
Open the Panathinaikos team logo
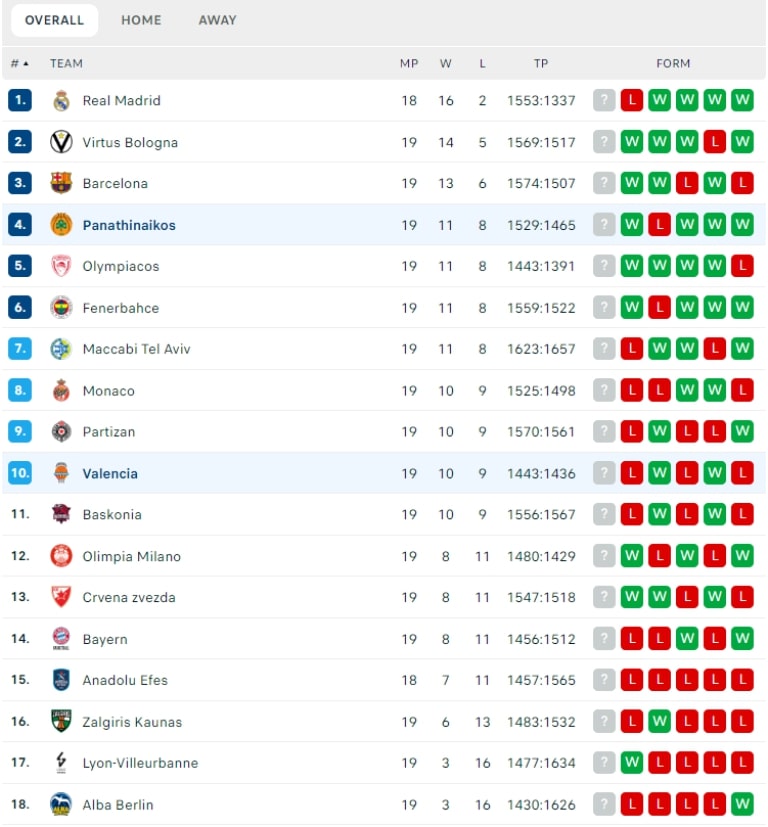tap(61, 225)
